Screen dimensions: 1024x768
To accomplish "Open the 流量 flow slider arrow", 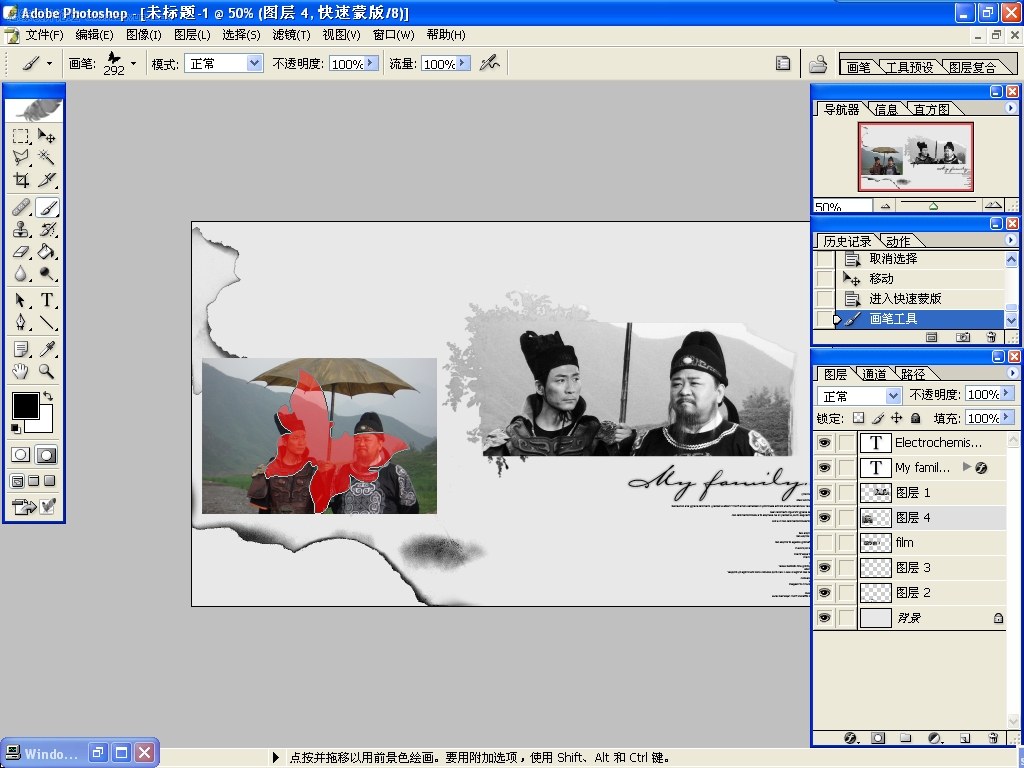I will tap(462, 63).
